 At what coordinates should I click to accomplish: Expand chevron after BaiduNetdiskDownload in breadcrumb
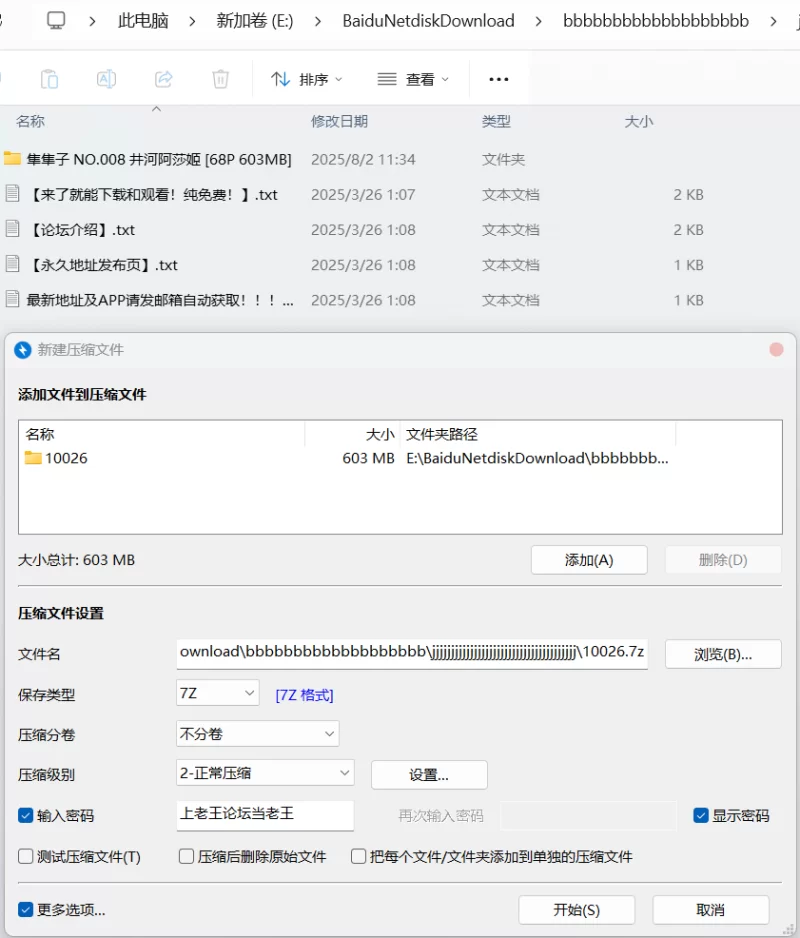[539, 22]
